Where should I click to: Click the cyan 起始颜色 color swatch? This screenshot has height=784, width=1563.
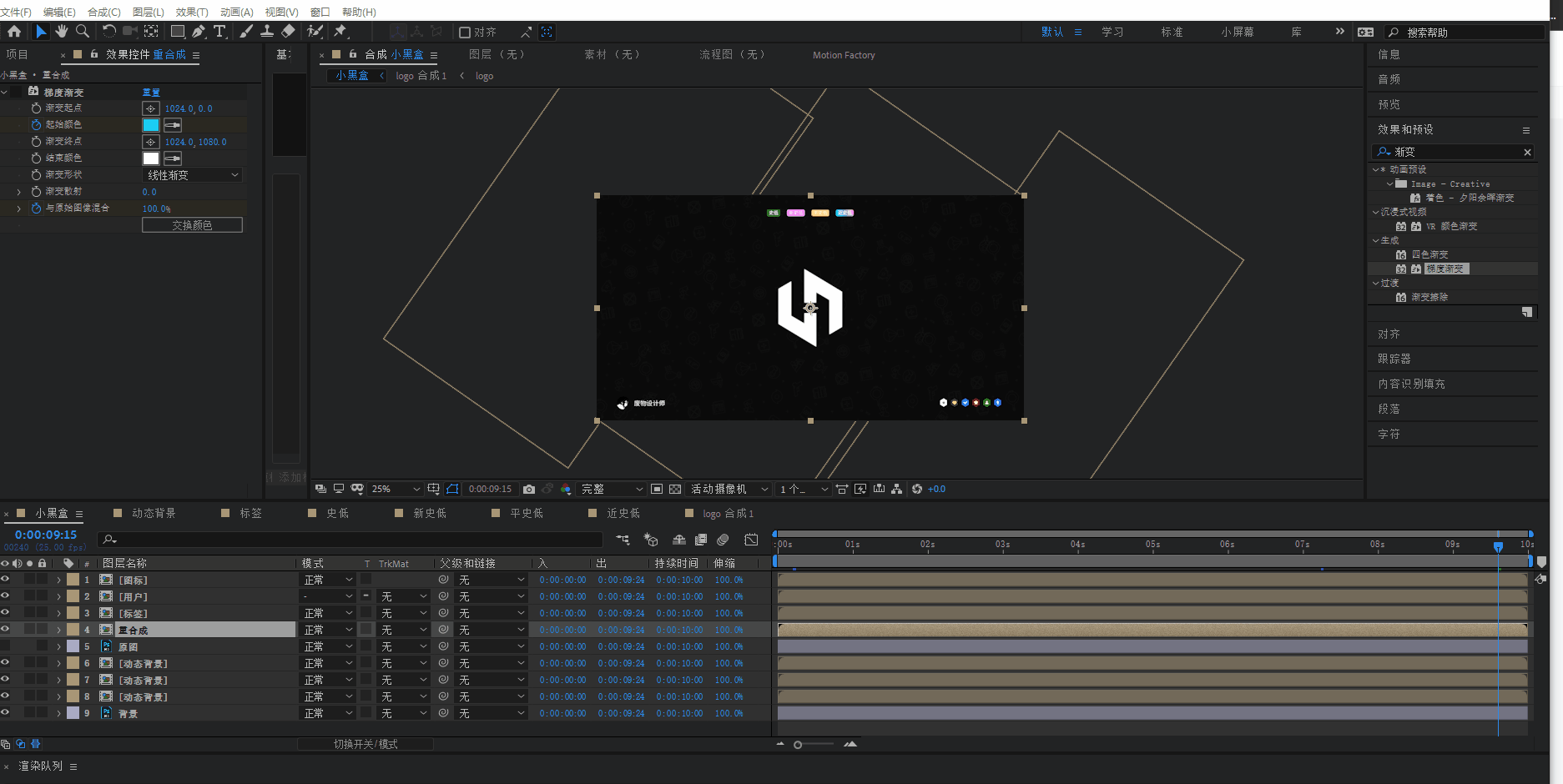coord(151,125)
